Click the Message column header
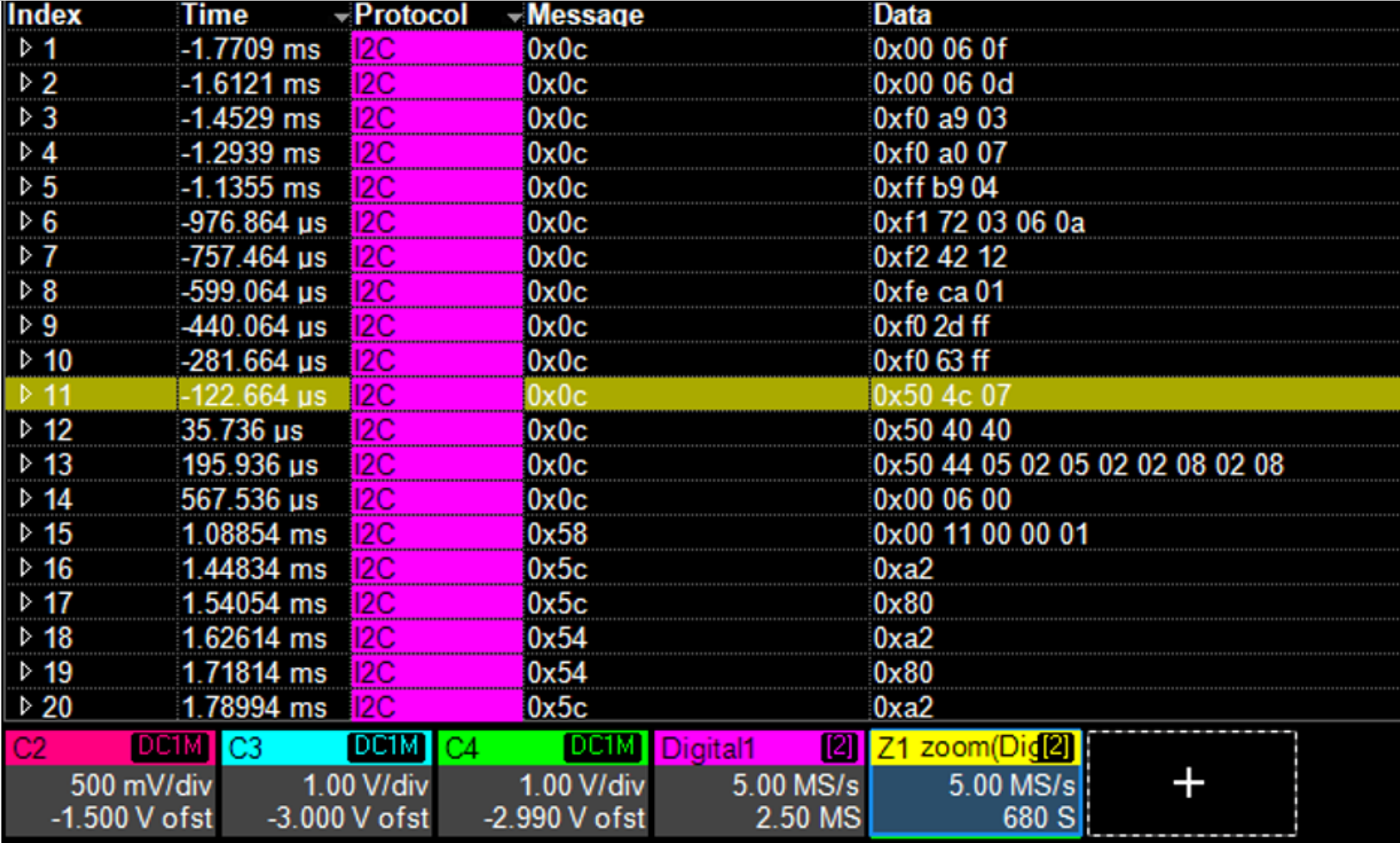This screenshot has width=1400, height=843. click(586, 15)
